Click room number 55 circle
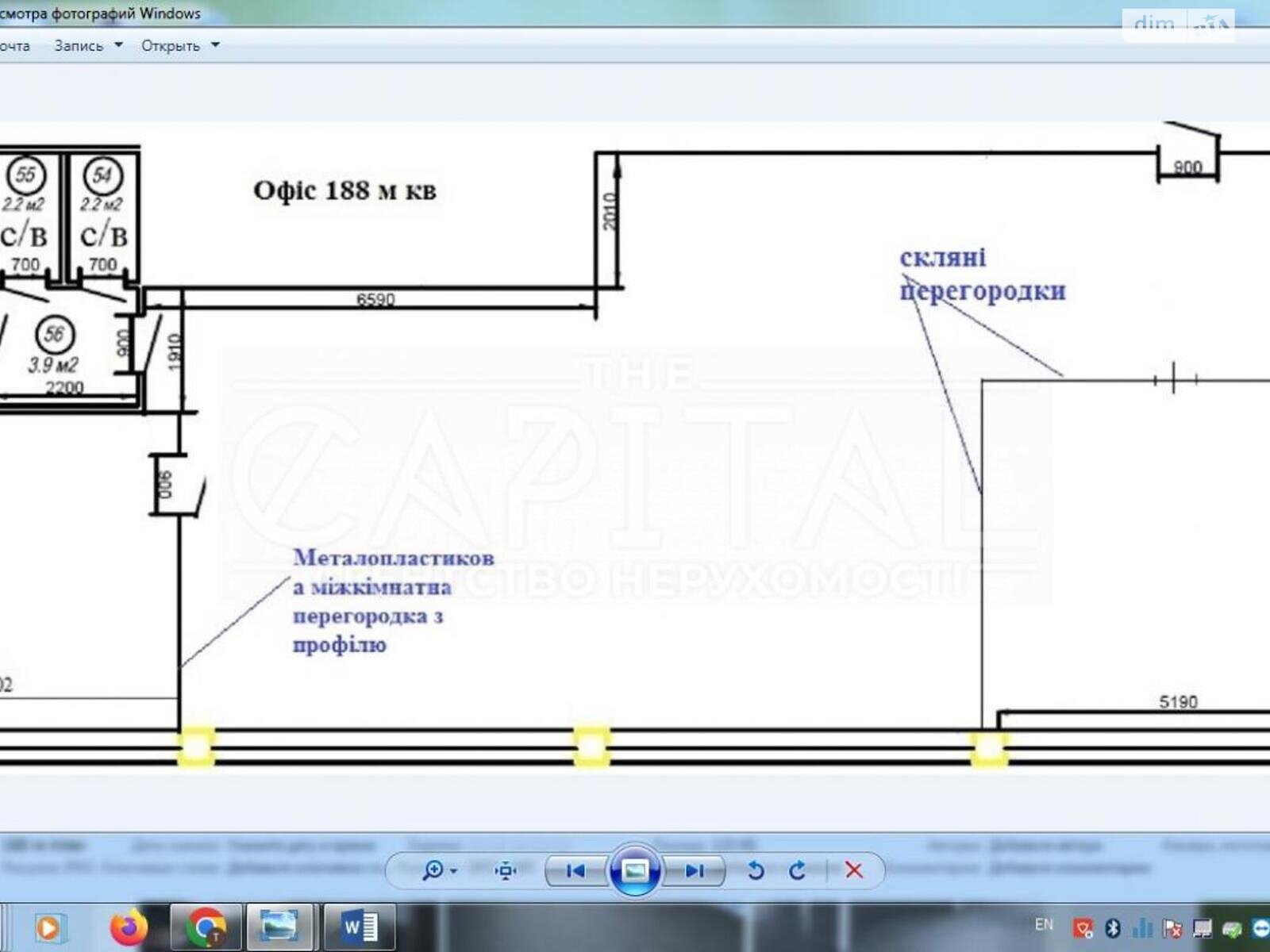This screenshot has width=1270, height=952. [26, 175]
